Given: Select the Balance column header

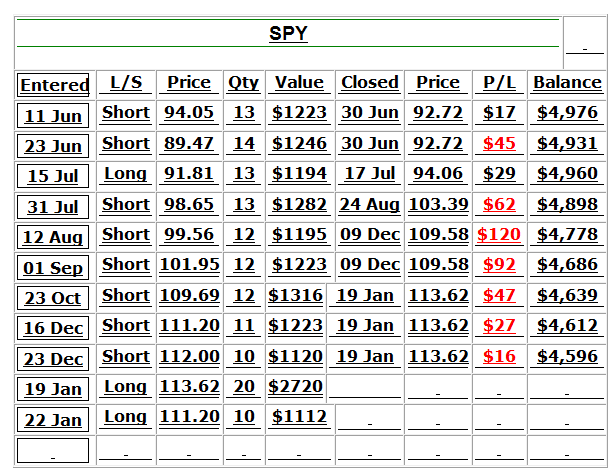Looking at the screenshot, I should (567, 82).
